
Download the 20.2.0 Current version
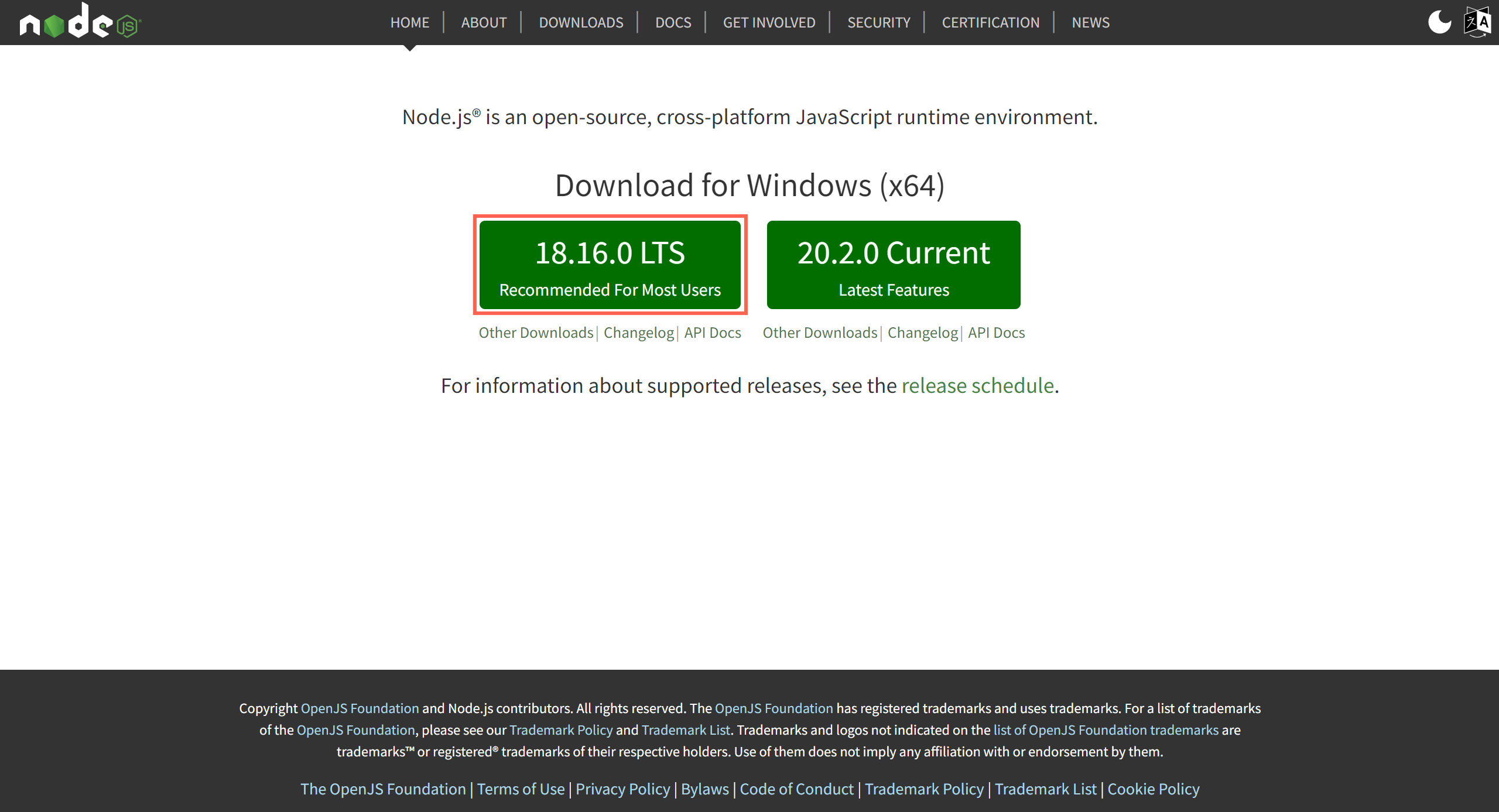pyautogui.click(x=893, y=265)
